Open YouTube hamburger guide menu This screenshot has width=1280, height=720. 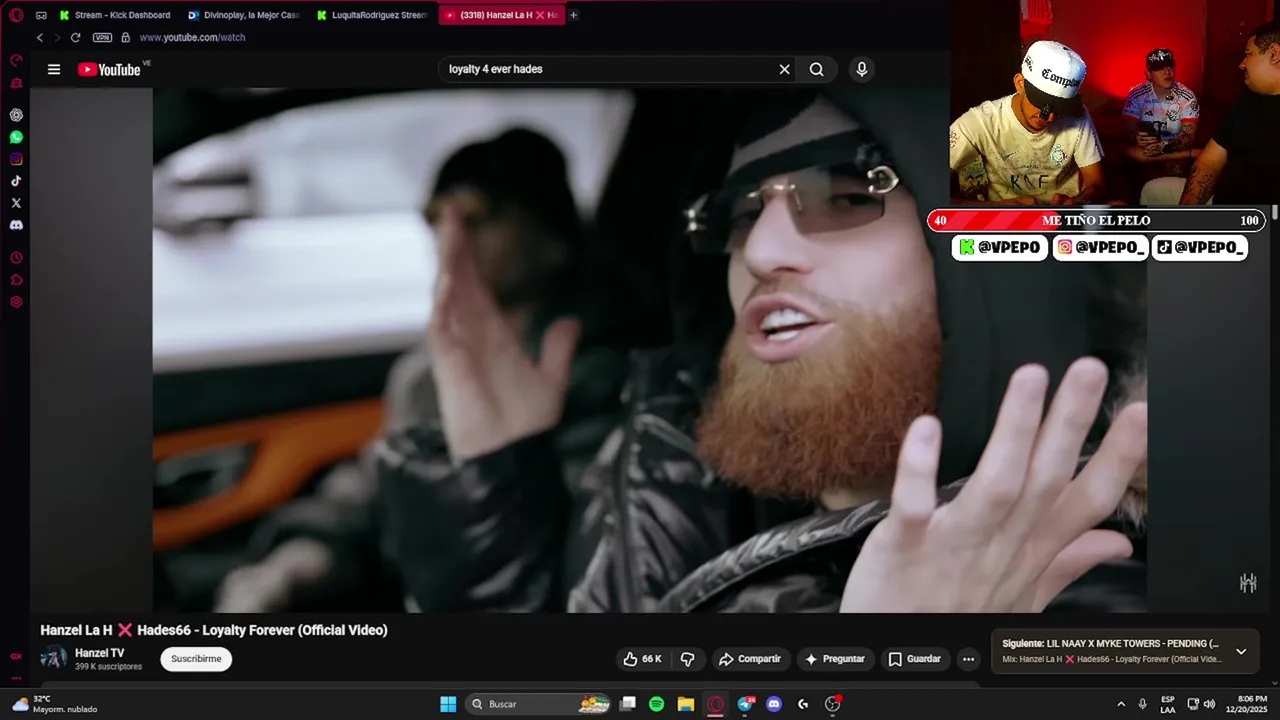54,69
